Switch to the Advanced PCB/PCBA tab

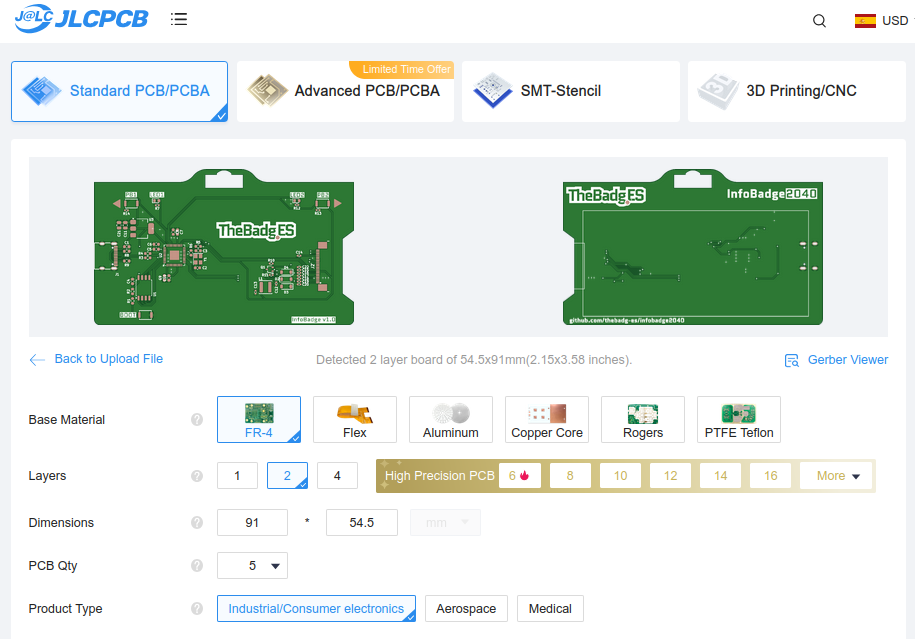click(345, 91)
